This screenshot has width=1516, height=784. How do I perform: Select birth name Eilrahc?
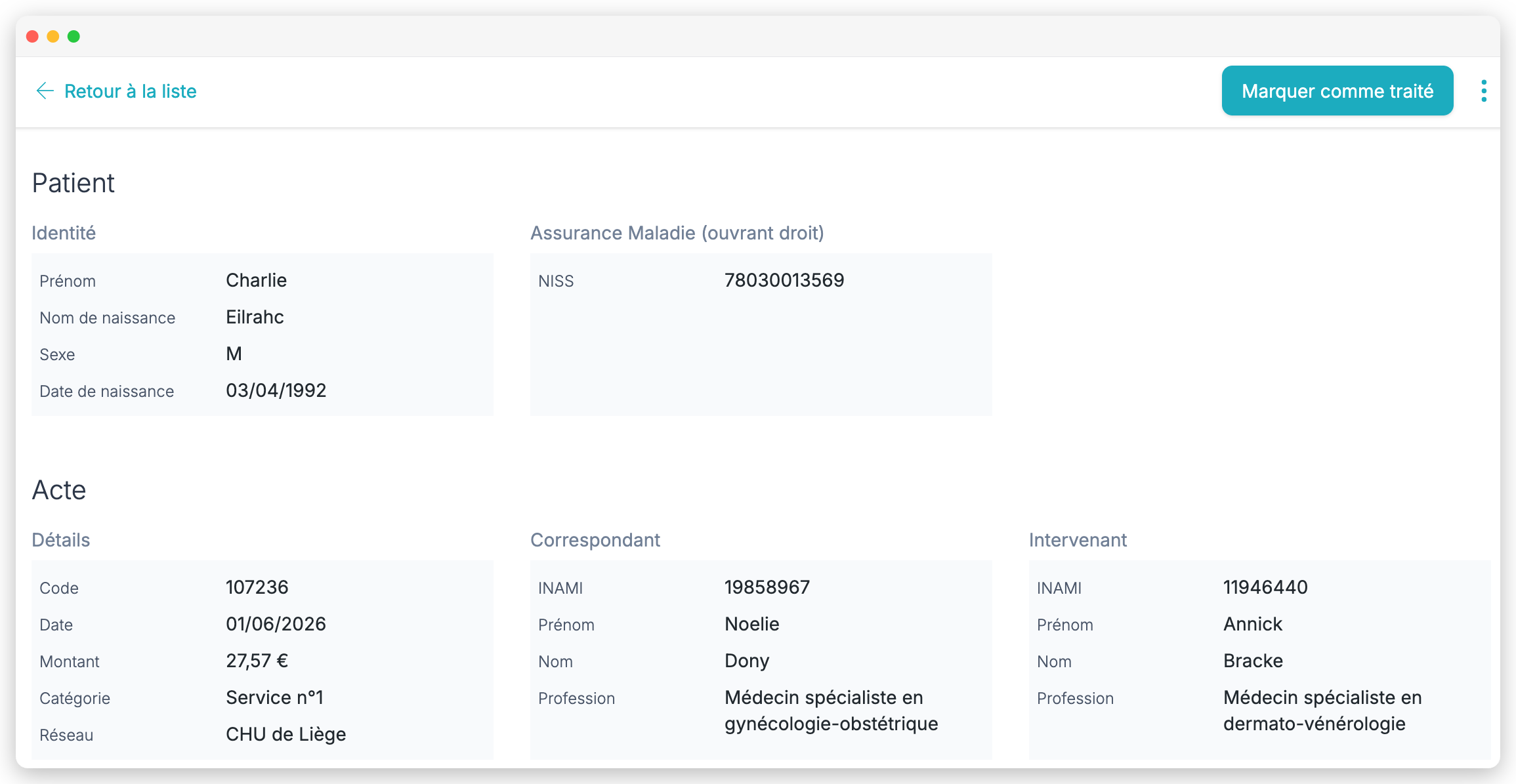pyautogui.click(x=255, y=317)
